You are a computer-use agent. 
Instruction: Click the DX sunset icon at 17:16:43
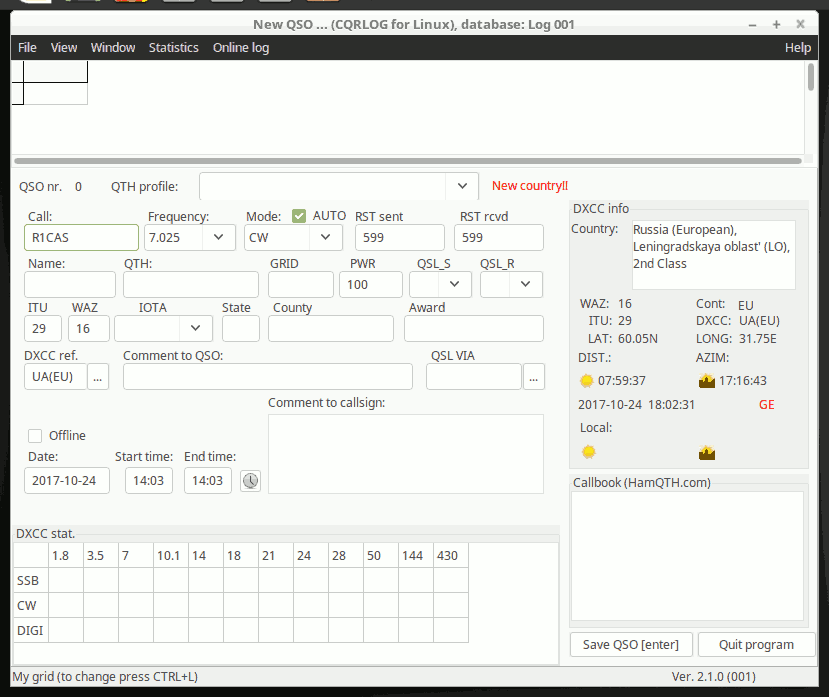click(707, 381)
